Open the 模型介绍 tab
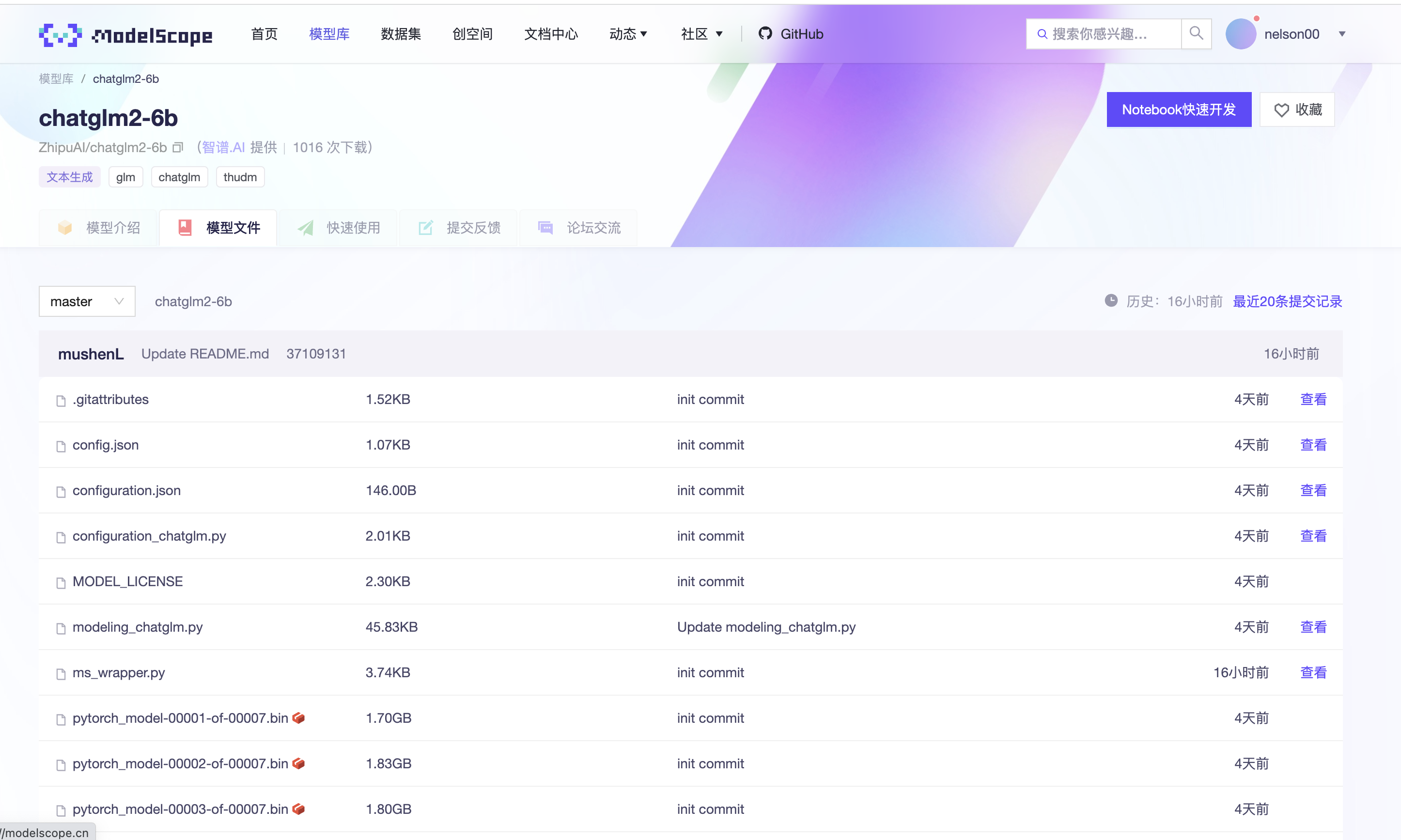1401x840 pixels. (98, 228)
